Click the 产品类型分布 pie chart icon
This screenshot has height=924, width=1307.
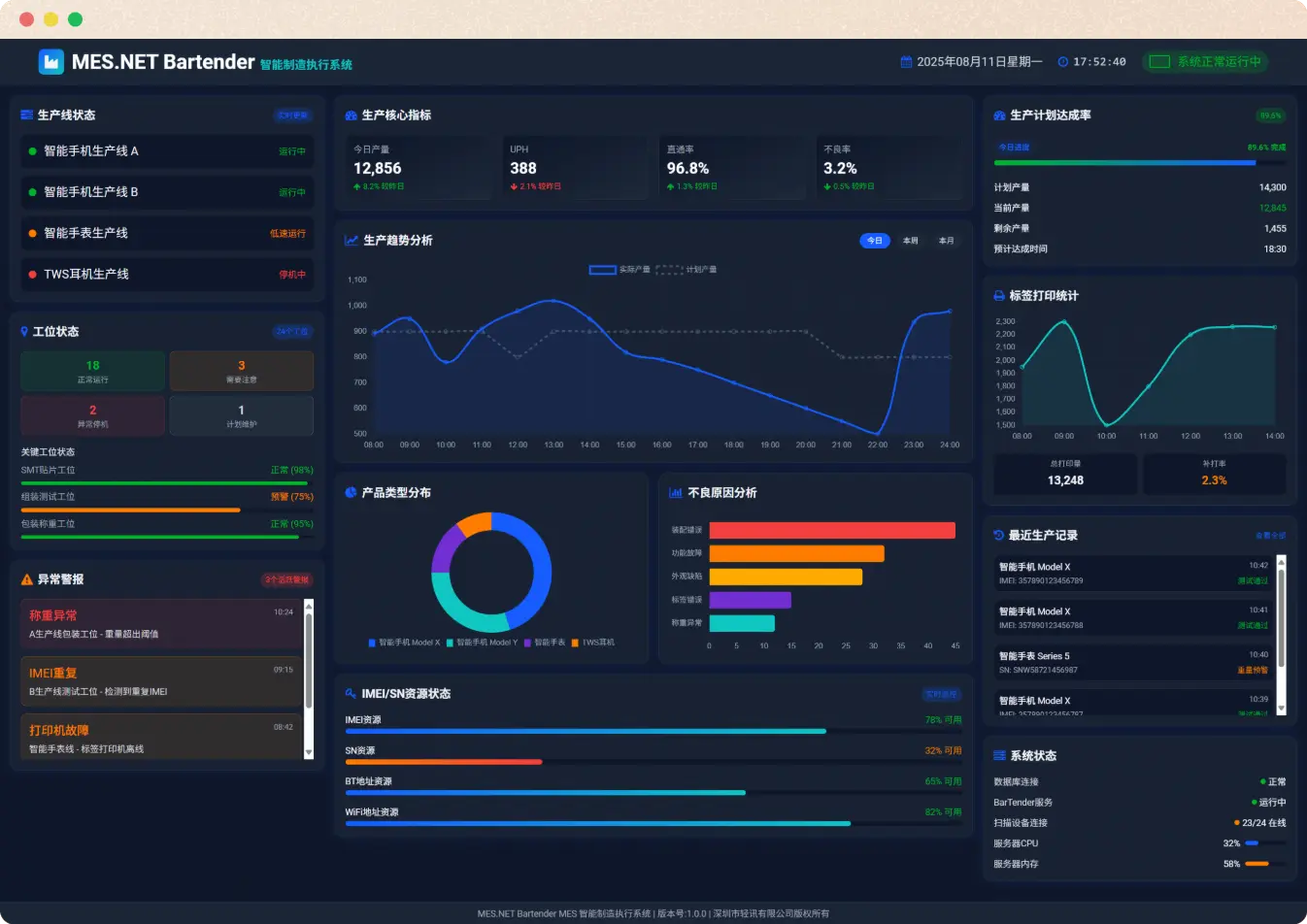tap(351, 493)
